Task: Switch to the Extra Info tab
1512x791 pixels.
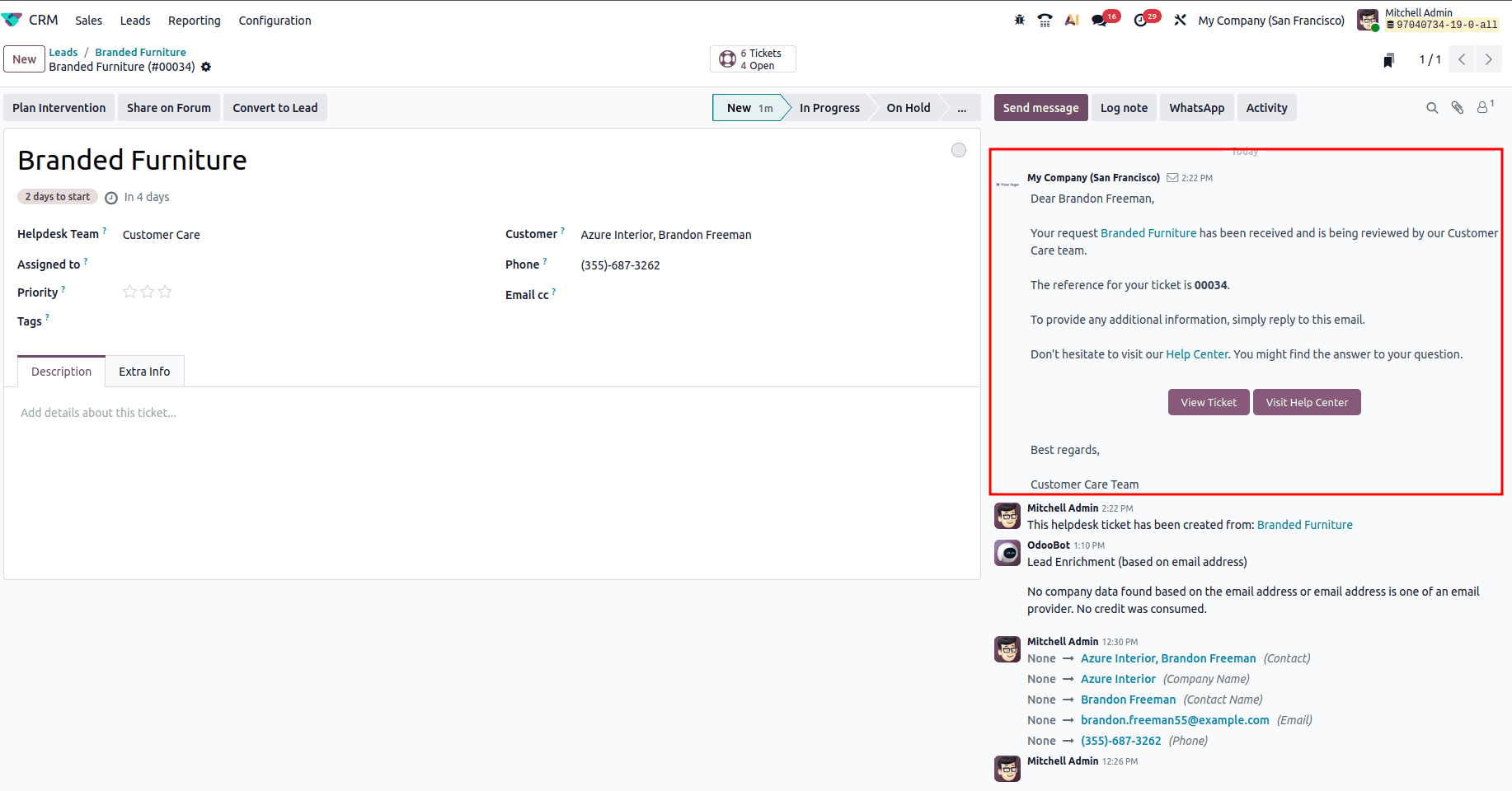Action: (x=144, y=371)
